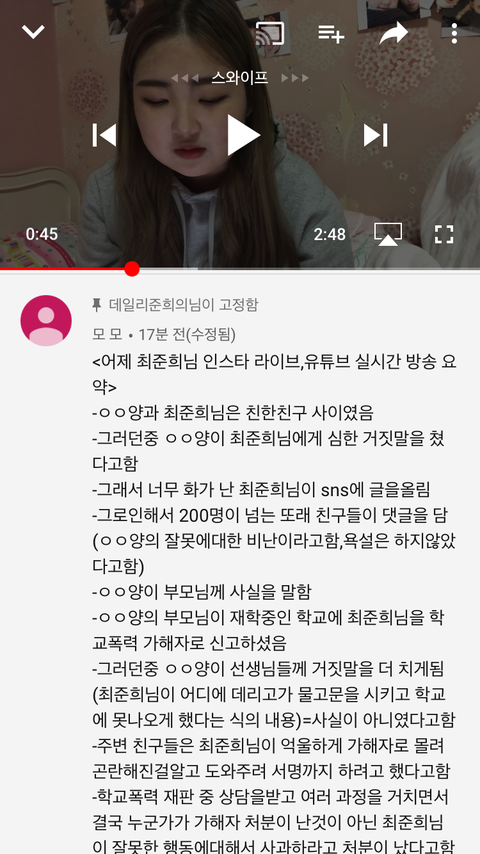
Task: Tap the Add to playlist icon
Action: pos(331,34)
